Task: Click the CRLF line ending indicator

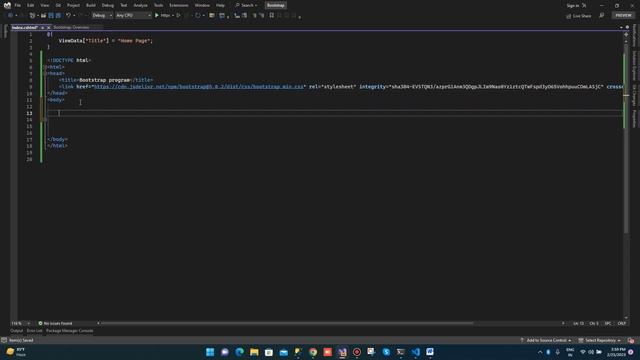Action: click(x=622, y=323)
